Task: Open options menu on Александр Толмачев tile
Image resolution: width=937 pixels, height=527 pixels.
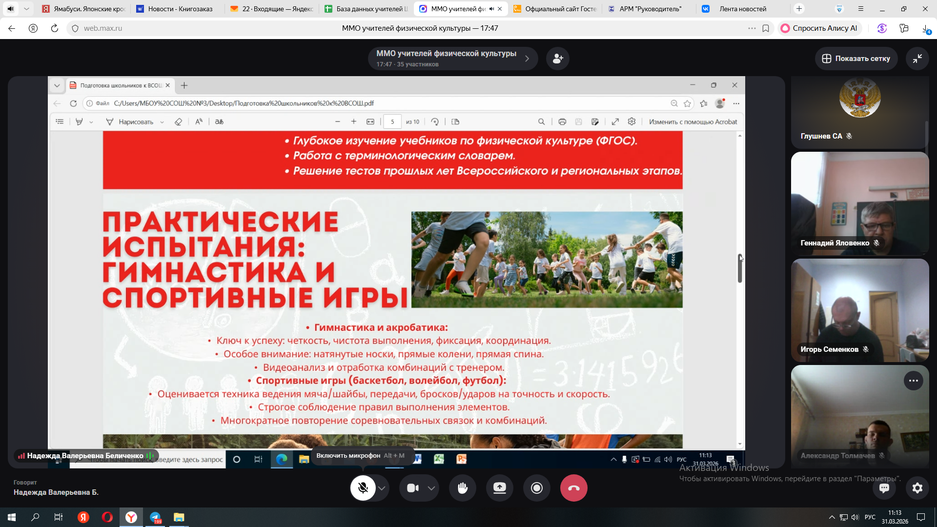Action: click(x=913, y=381)
